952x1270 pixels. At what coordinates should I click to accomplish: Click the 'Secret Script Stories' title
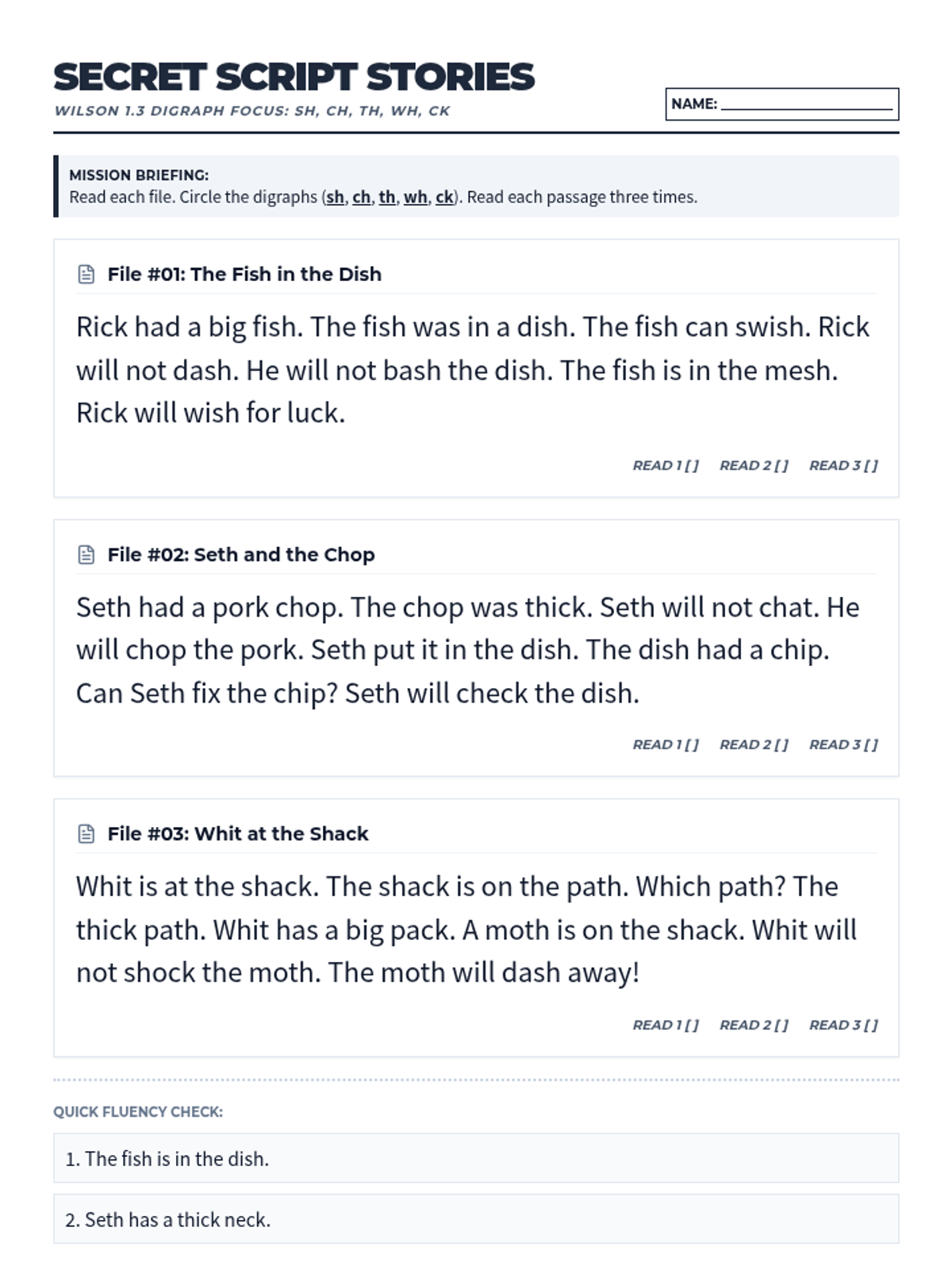[x=294, y=77]
